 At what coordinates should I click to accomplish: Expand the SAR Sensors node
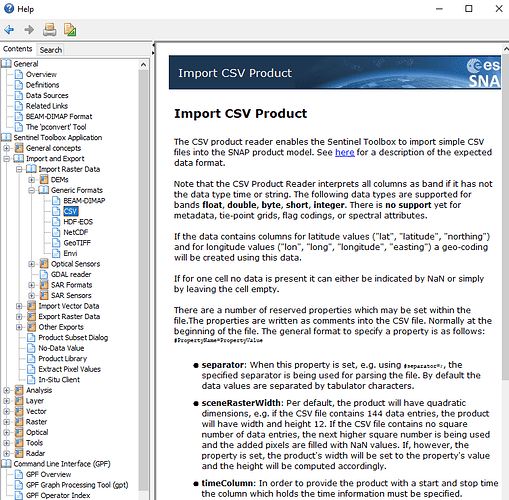pyautogui.click(x=31, y=296)
